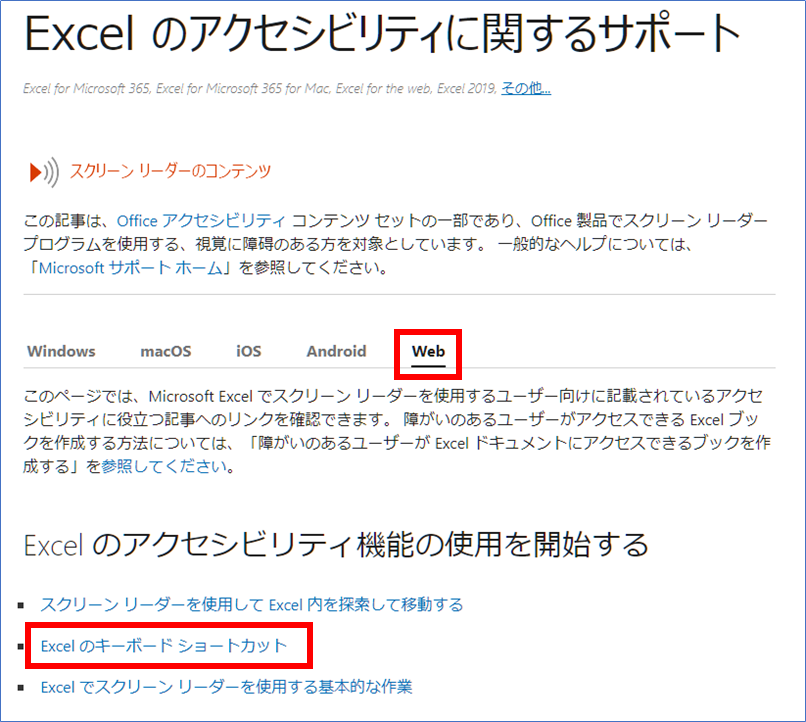Open the 参照してください link
Screen dimensions: 806x722
164,466
